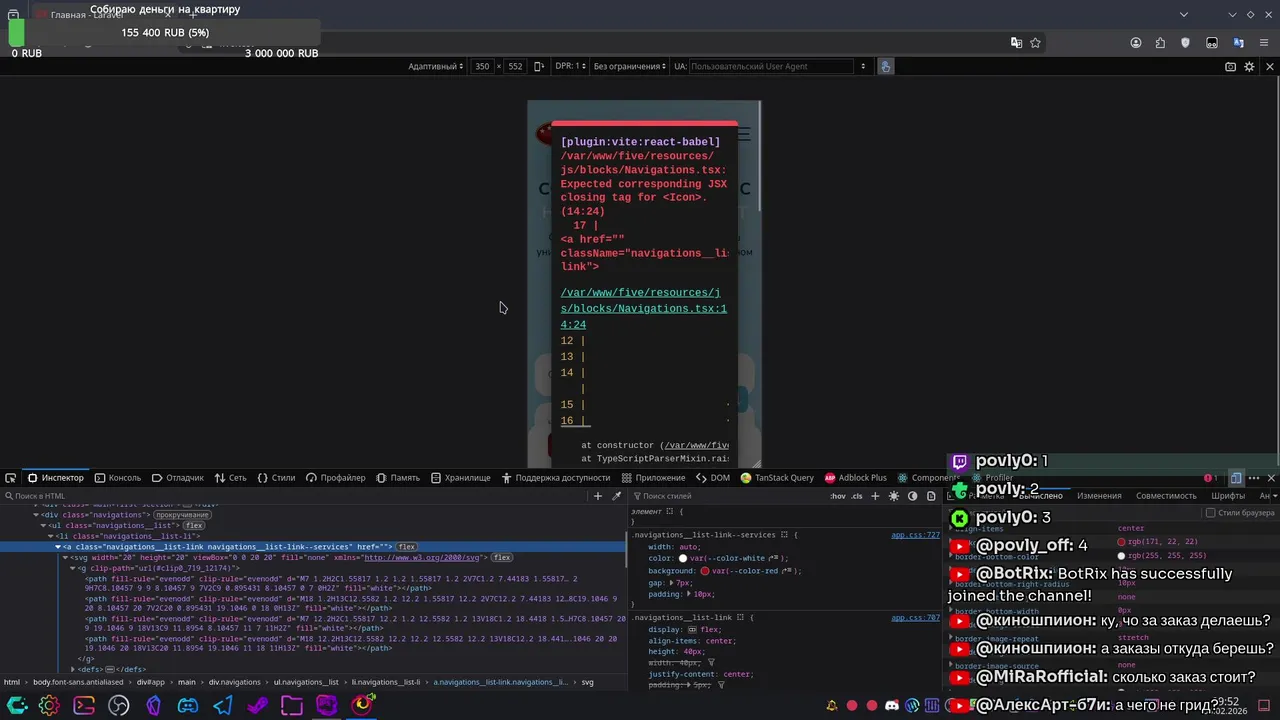Open the Без ограничения throttling dropdown
The image size is (1280, 720).
[x=630, y=66]
